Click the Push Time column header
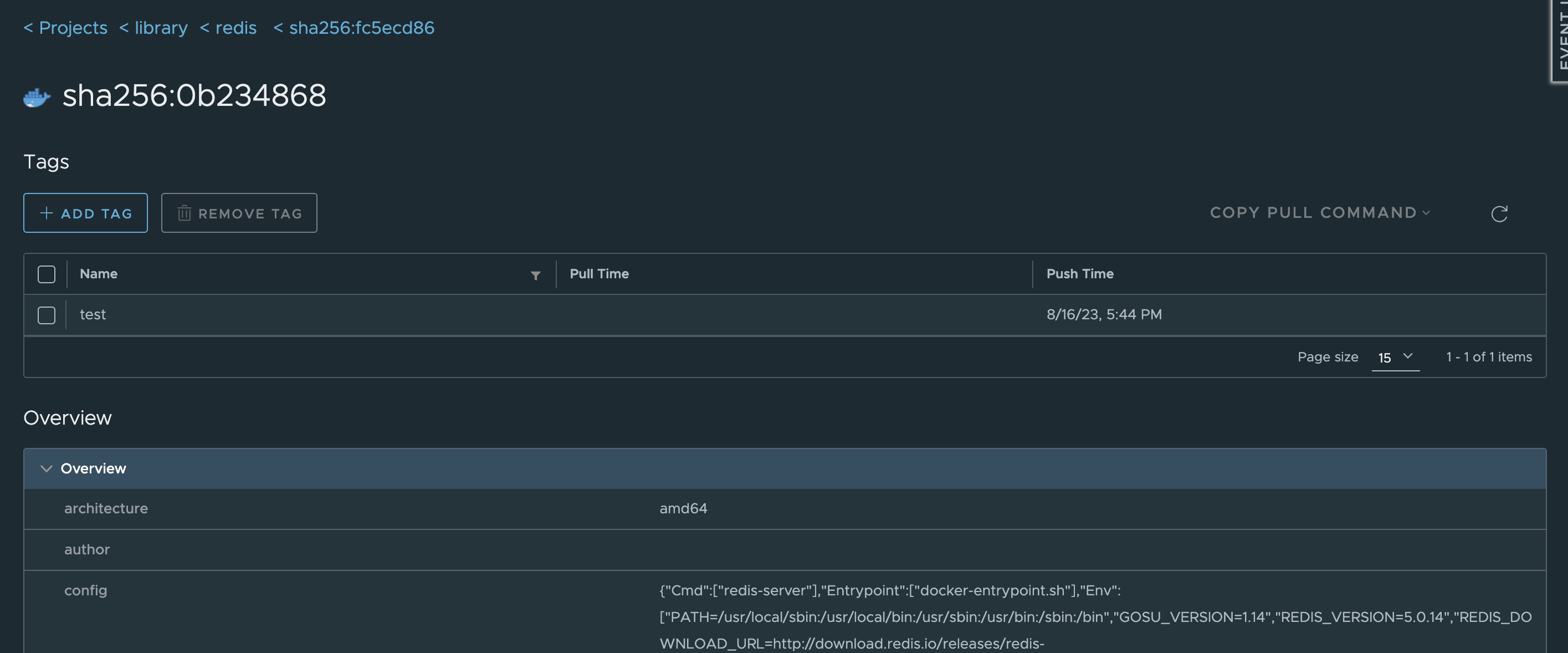 pyautogui.click(x=1079, y=274)
